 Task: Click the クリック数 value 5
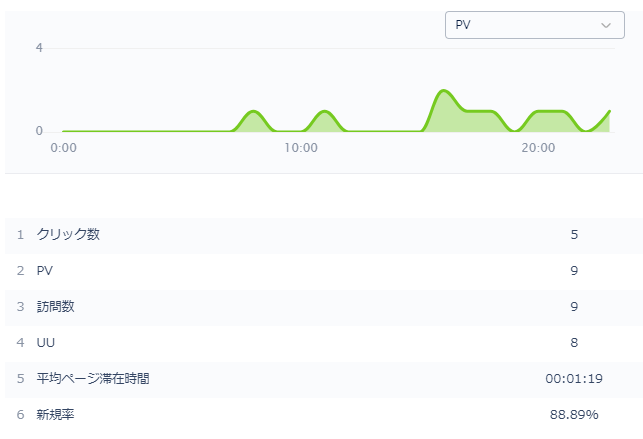pos(574,235)
